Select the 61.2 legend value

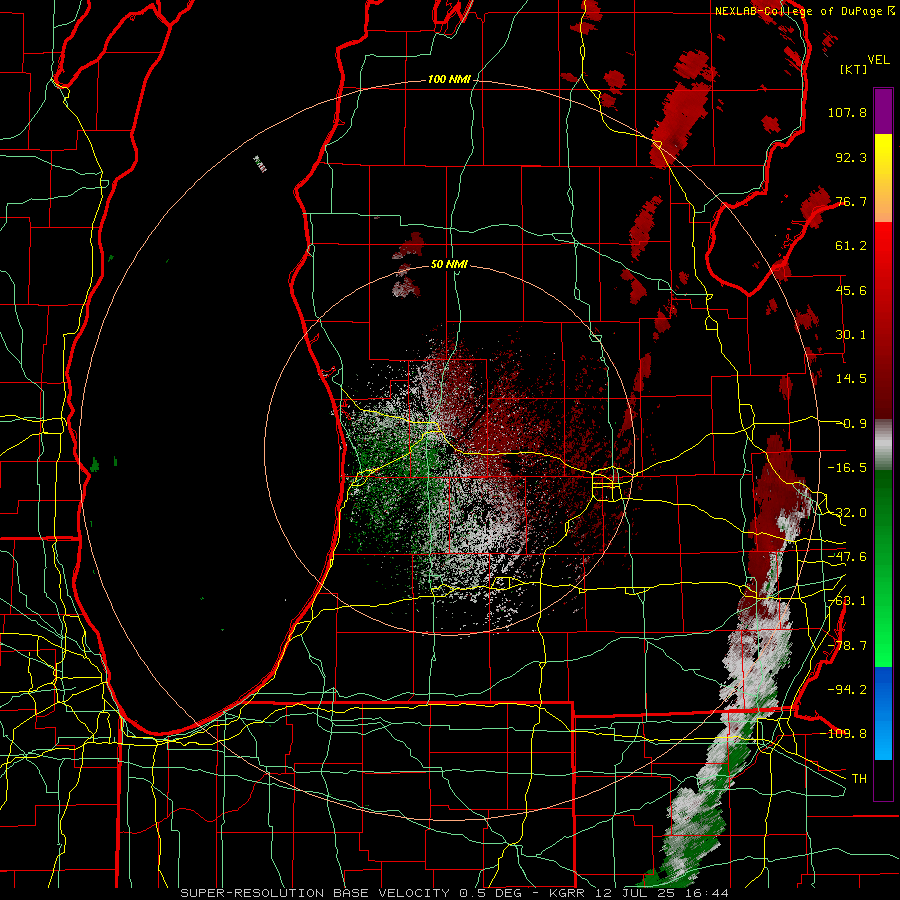click(851, 246)
